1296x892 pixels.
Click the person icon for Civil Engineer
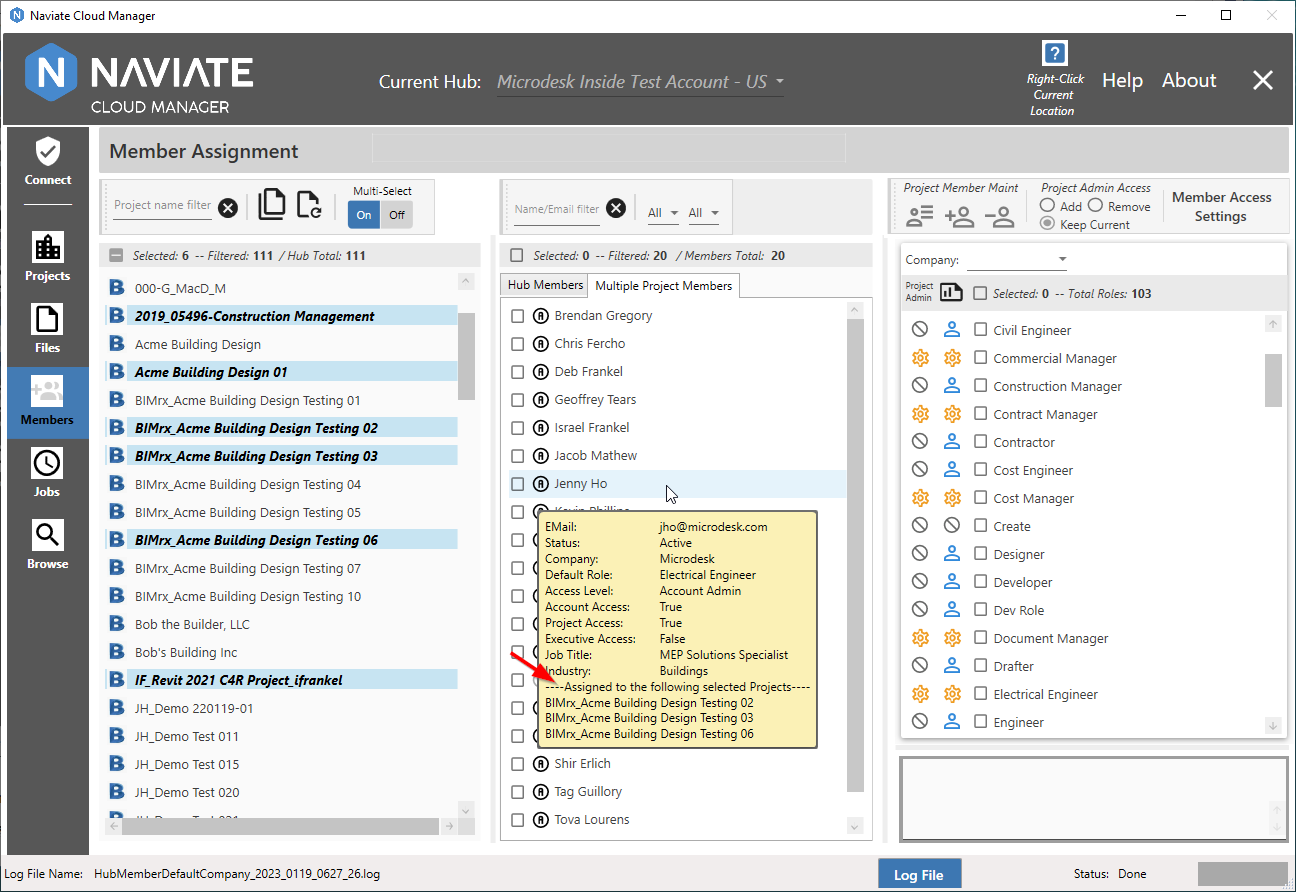952,329
